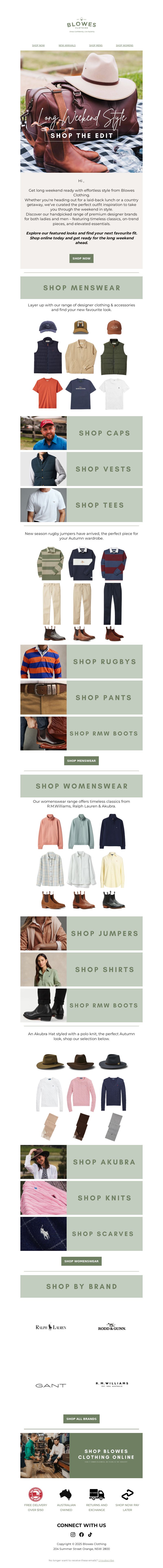The image size is (163, 1568).
Task: Click the Australian Owned map icon
Action: (x=66, y=1494)
